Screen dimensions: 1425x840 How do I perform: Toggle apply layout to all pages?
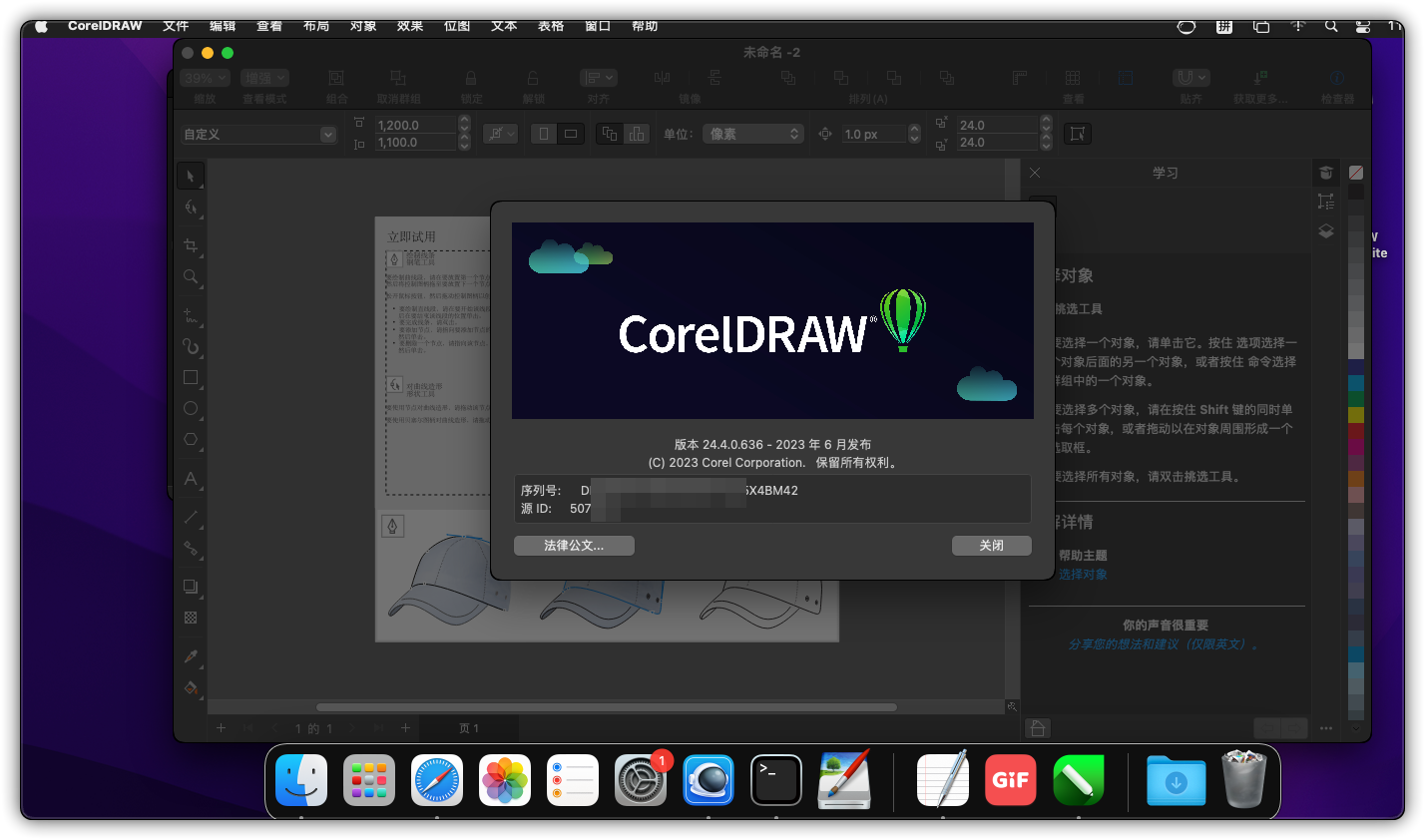pyautogui.click(x=610, y=134)
